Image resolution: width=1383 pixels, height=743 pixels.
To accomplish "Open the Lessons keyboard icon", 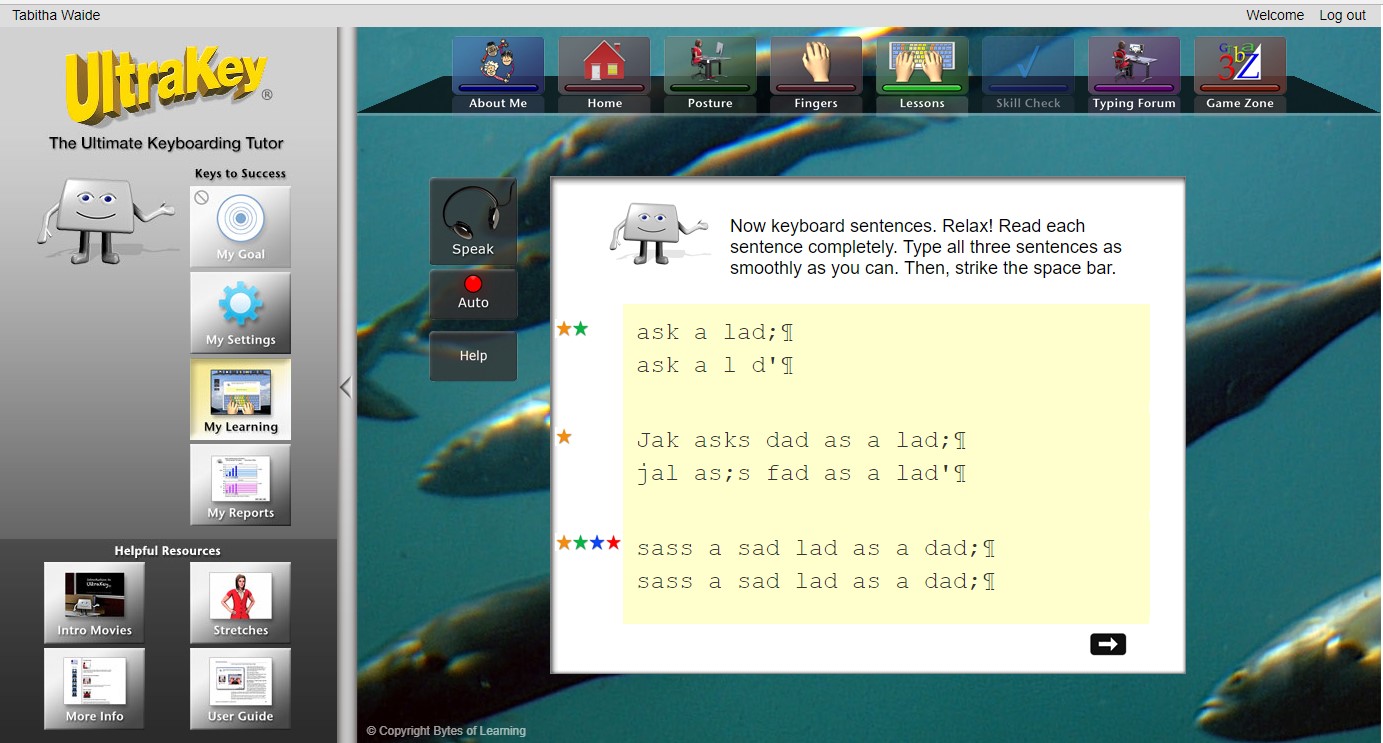I will point(922,70).
